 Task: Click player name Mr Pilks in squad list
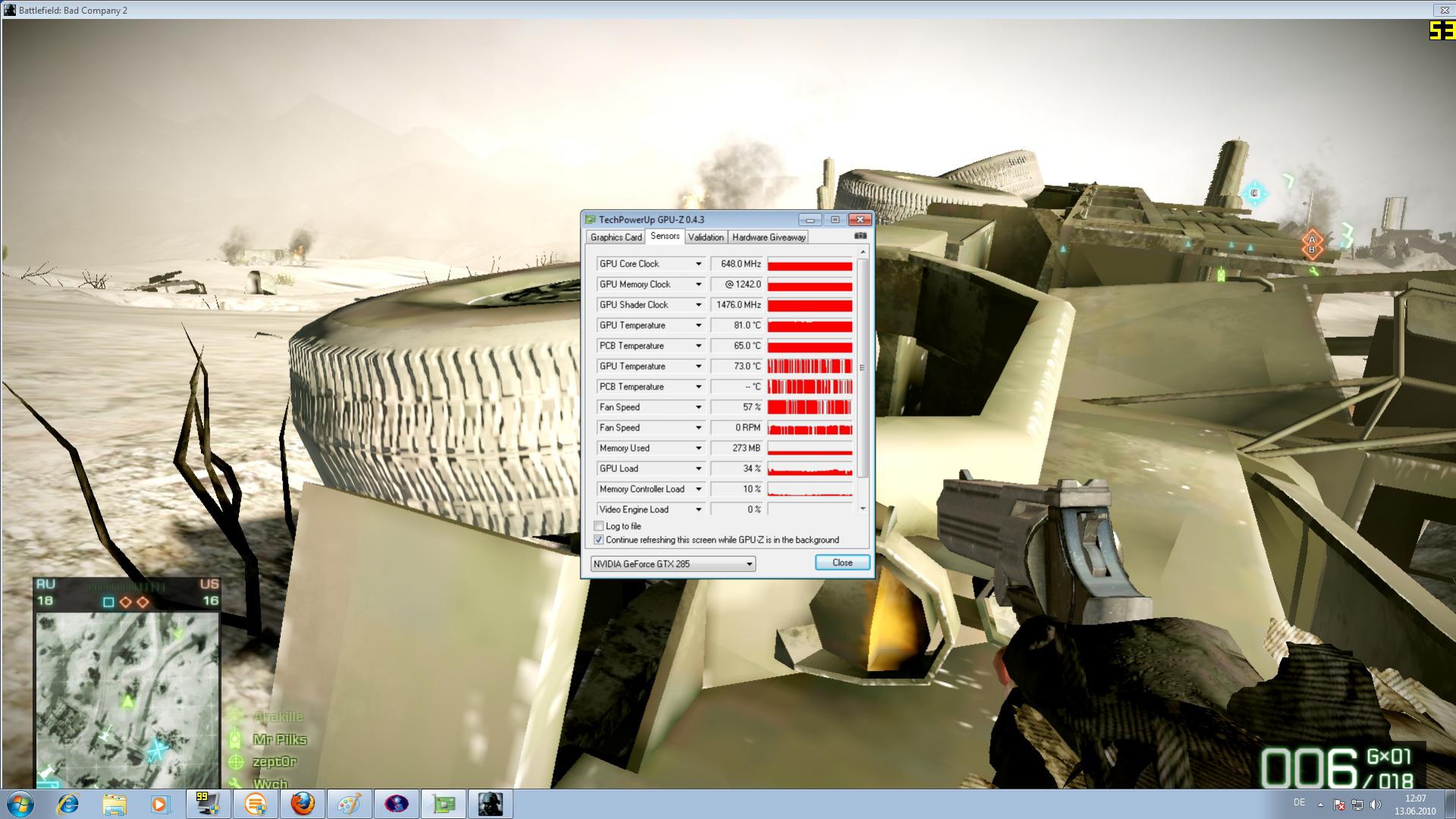[x=280, y=739]
